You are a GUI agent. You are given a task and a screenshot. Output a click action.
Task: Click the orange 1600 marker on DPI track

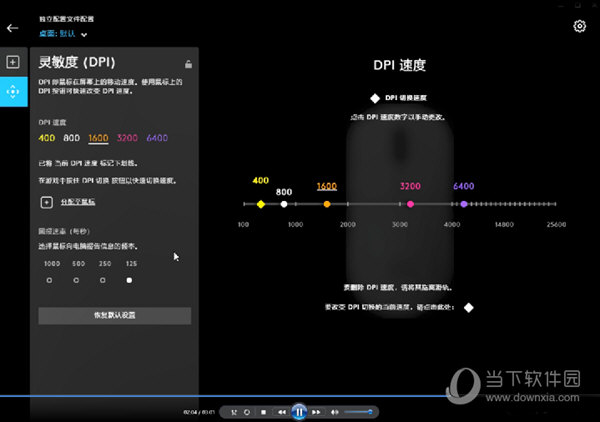click(x=327, y=204)
